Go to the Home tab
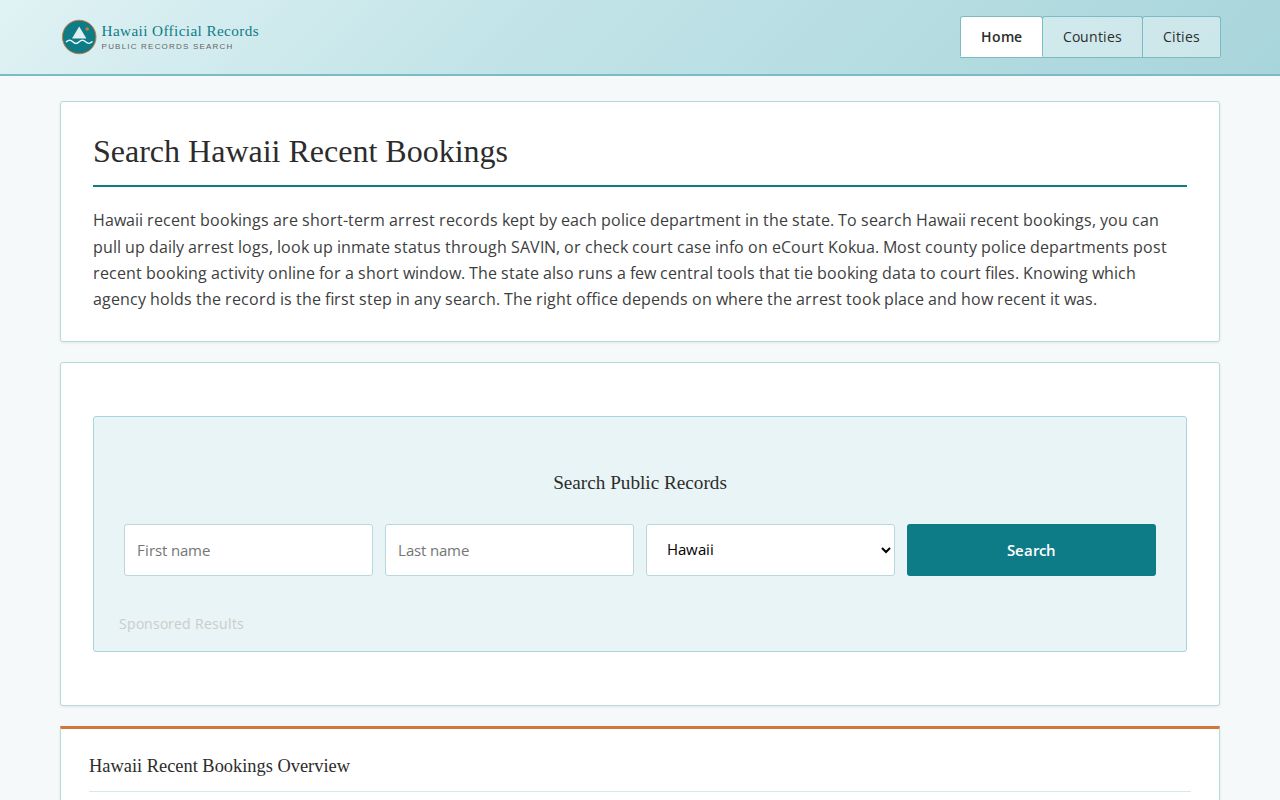The image size is (1280, 800). 1001,37
